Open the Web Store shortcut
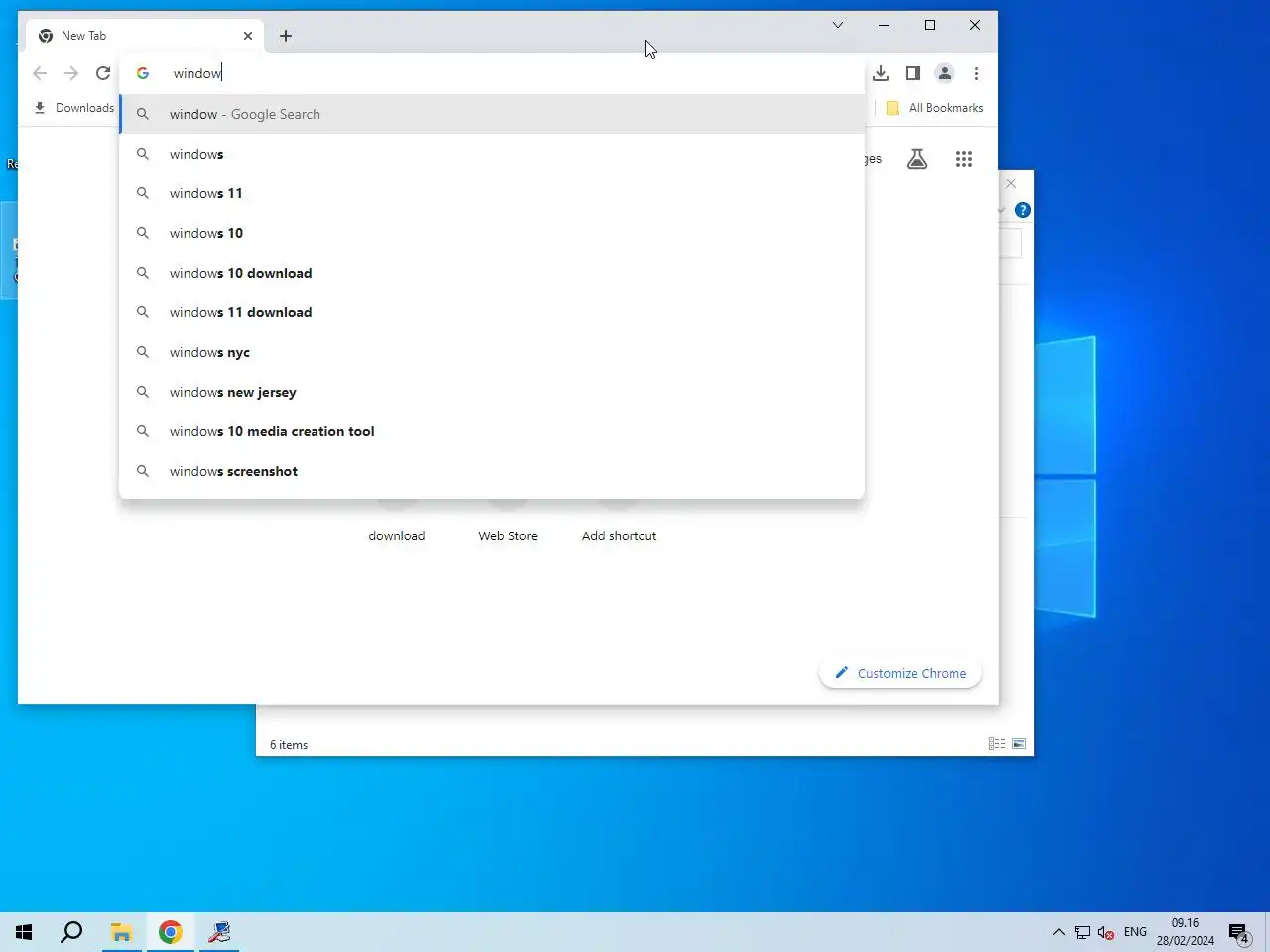Viewport: 1270px width, 952px height. tap(508, 535)
